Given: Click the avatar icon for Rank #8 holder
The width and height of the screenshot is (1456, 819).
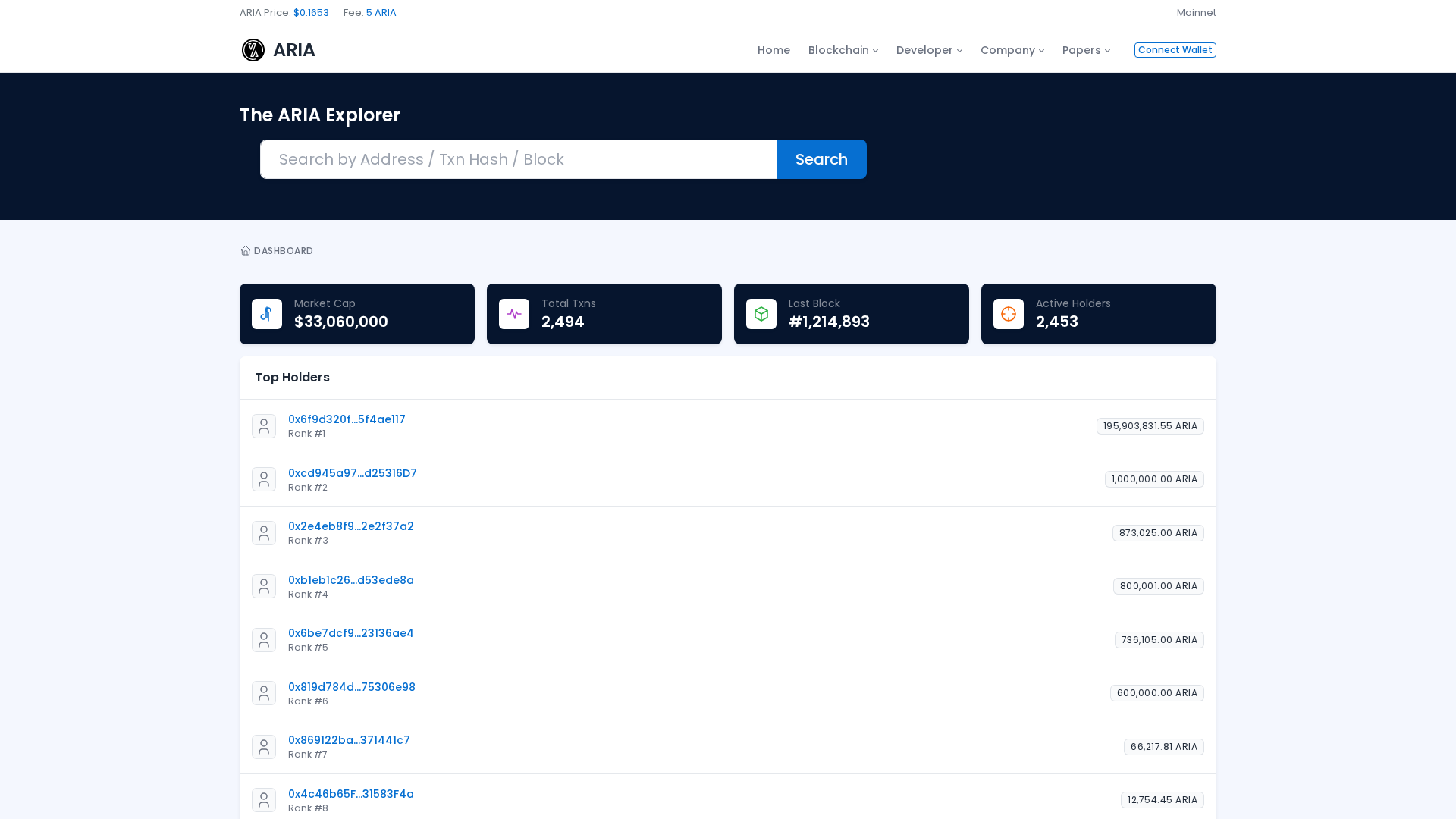Looking at the screenshot, I should tap(263, 800).
